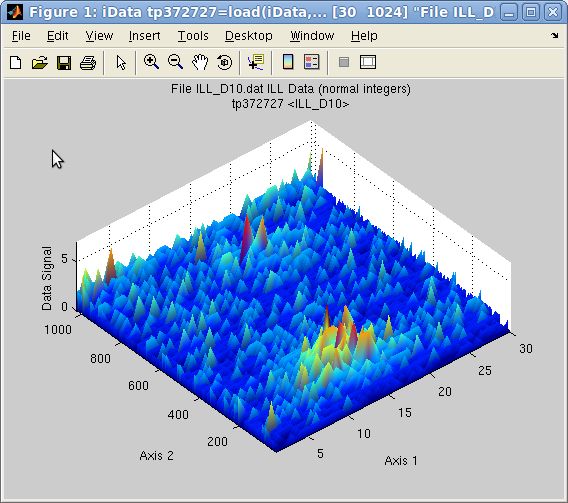Enable the Rotate 3D tool

[224, 62]
